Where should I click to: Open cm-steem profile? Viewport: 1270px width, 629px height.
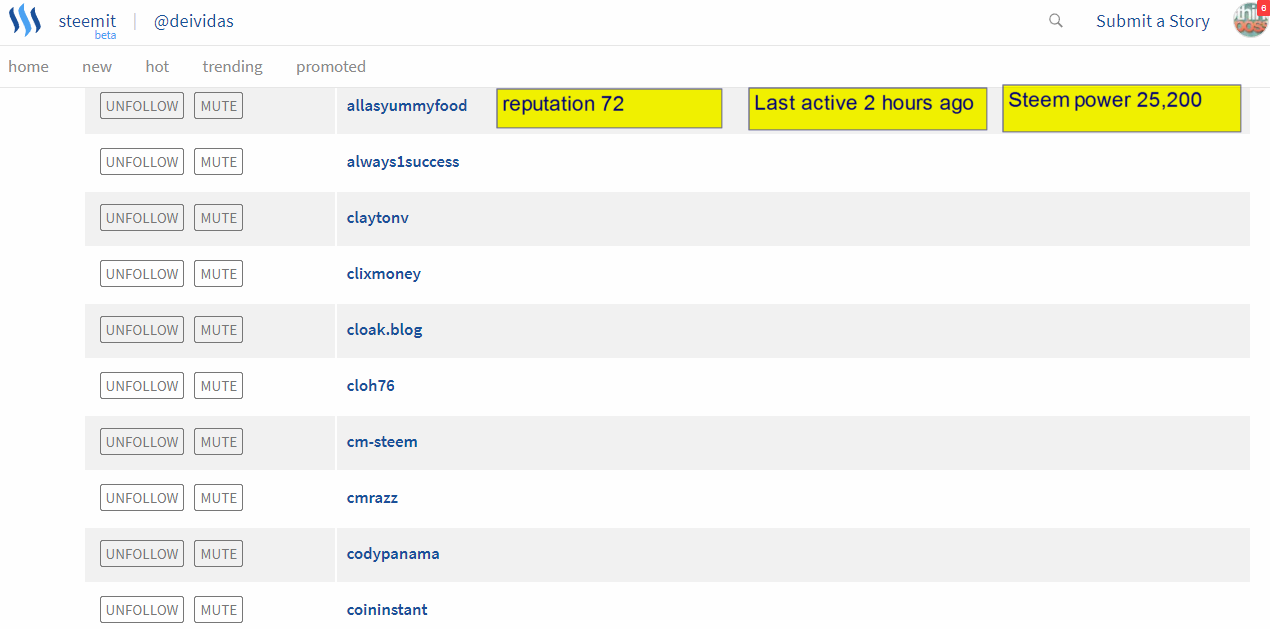(x=382, y=441)
